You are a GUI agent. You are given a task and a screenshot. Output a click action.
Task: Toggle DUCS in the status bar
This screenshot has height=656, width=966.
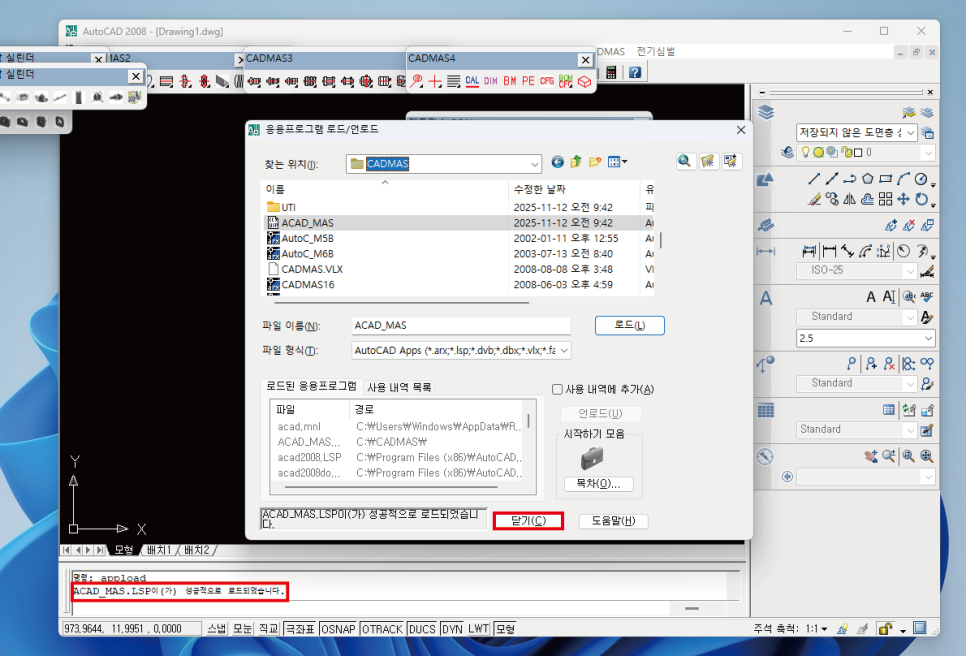tap(422, 629)
